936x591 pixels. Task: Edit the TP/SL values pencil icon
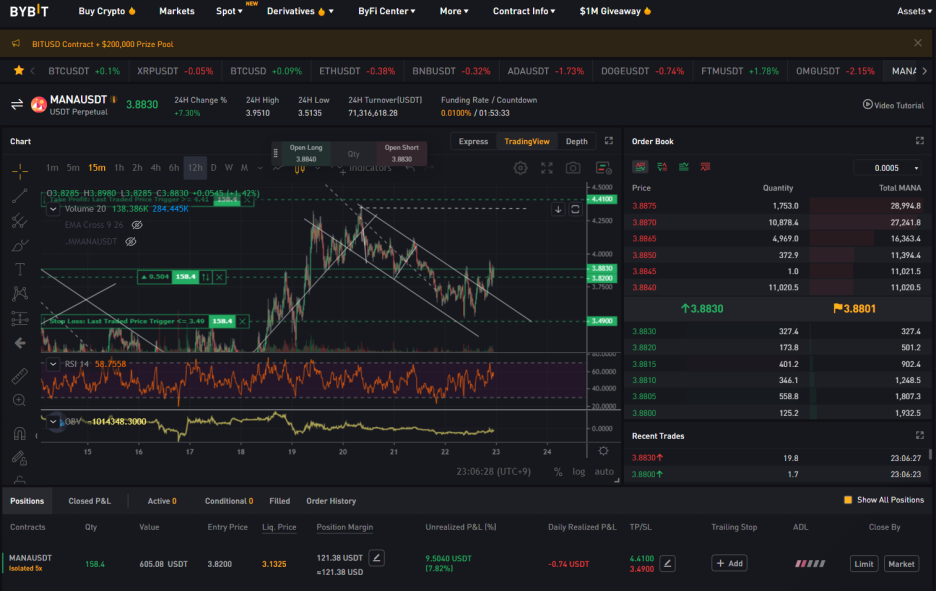pos(668,563)
